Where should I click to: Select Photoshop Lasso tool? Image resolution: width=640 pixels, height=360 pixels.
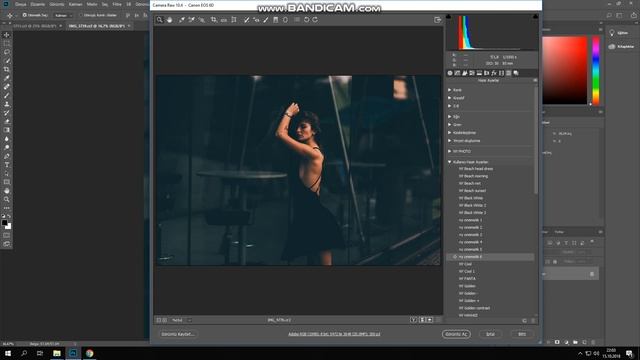[7, 52]
